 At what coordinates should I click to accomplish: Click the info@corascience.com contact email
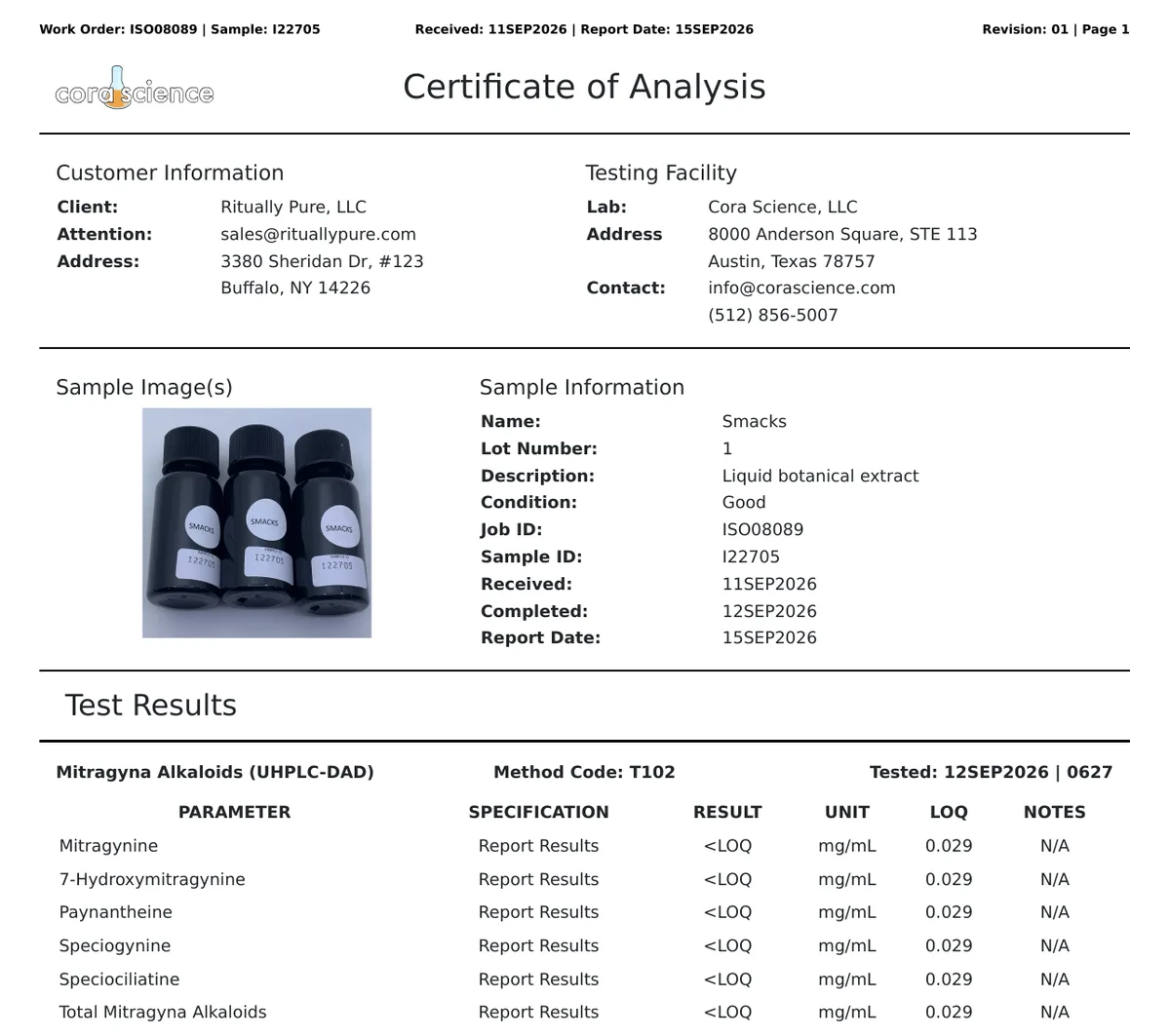point(801,288)
